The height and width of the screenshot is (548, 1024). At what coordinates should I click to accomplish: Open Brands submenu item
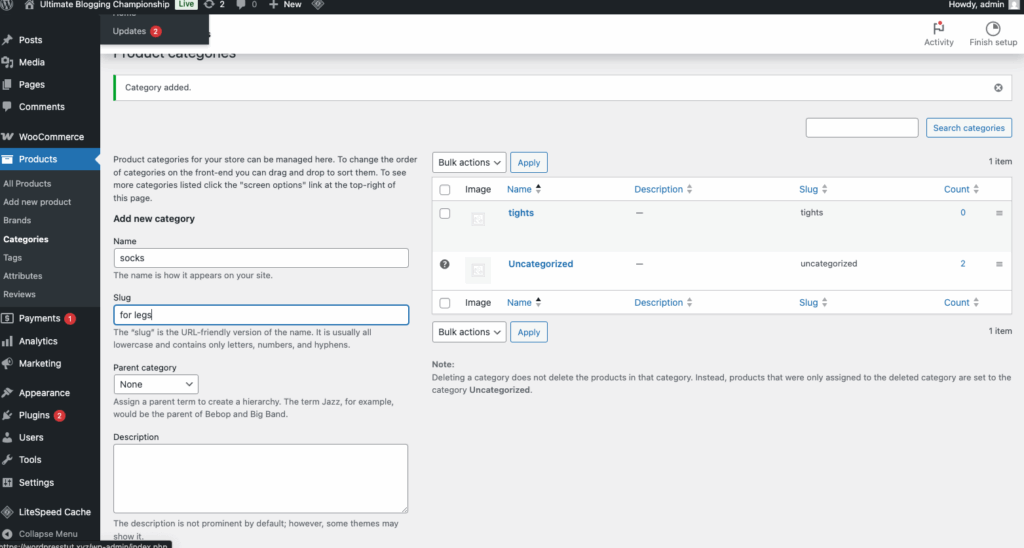point(17,220)
